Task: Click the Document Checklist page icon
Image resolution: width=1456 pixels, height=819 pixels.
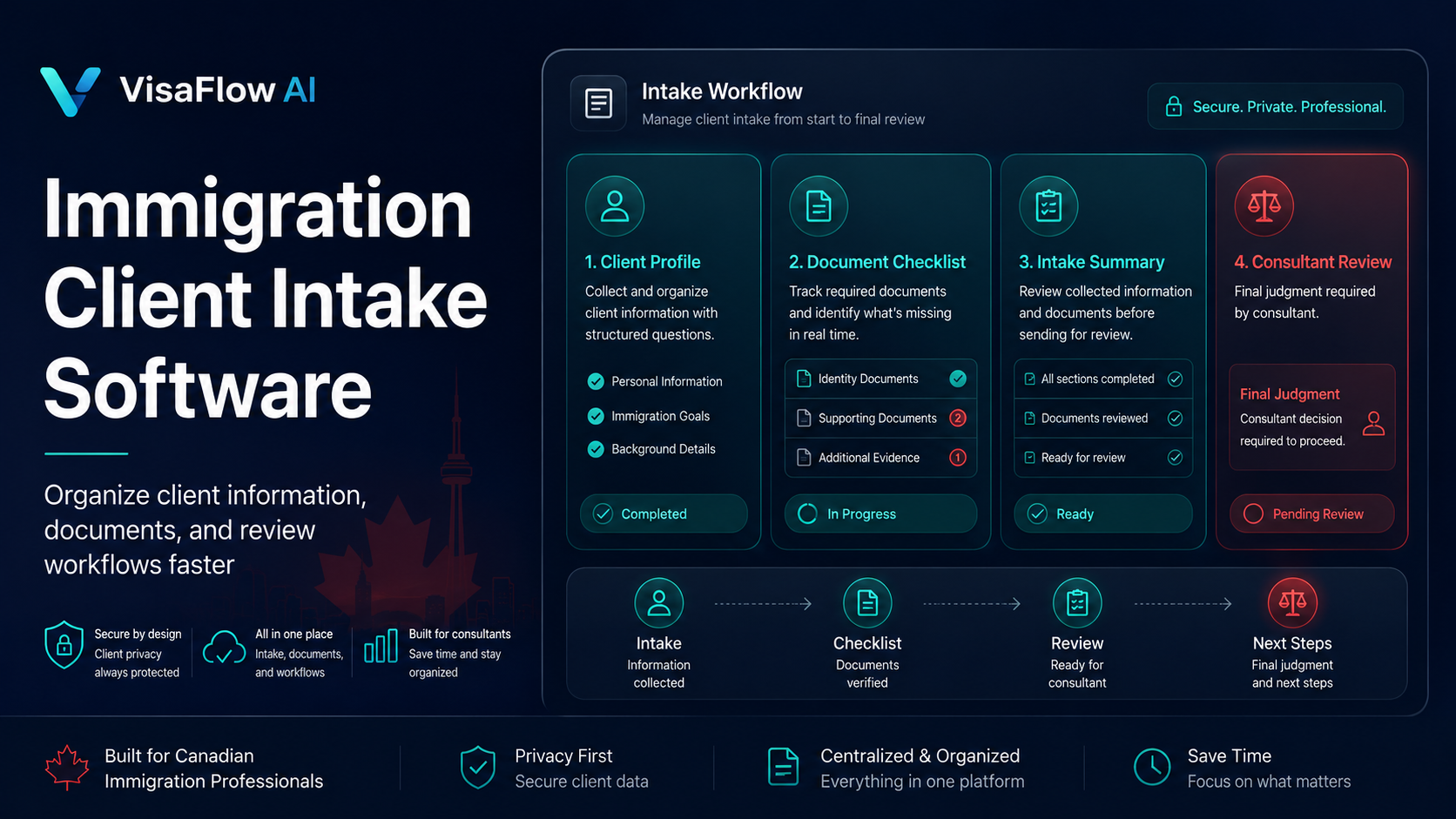Action: click(819, 206)
